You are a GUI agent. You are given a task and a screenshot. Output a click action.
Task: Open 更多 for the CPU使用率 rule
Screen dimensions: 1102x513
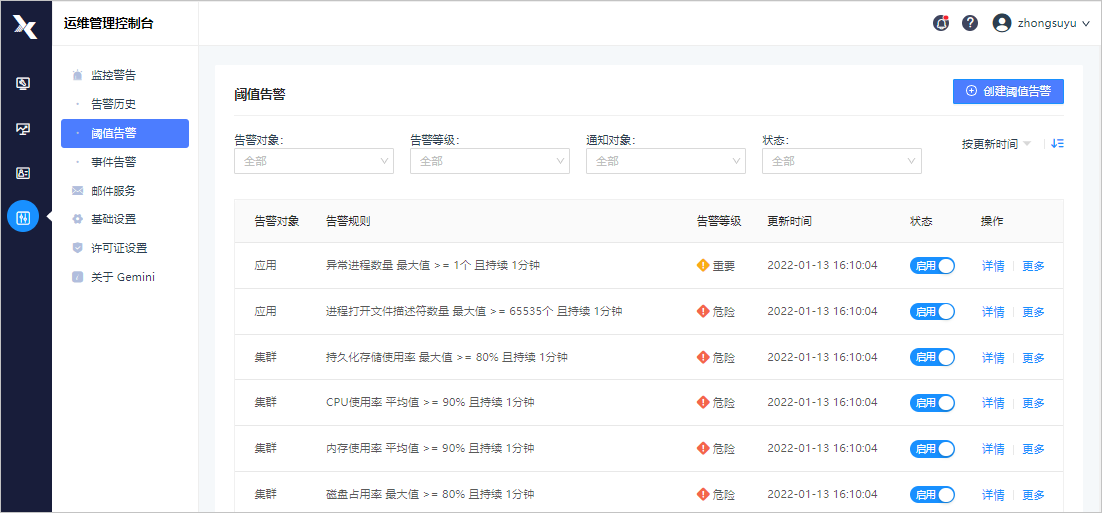[1033, 403]
